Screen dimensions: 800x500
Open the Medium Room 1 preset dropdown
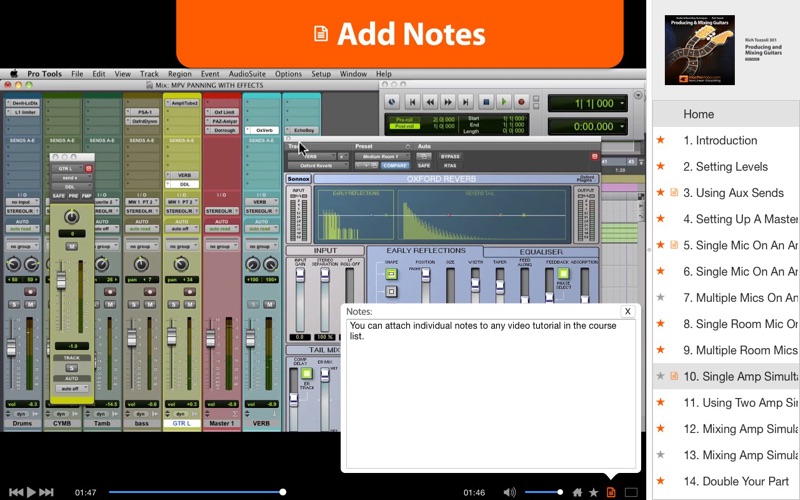pyautogui.click(x=382, y=157)
